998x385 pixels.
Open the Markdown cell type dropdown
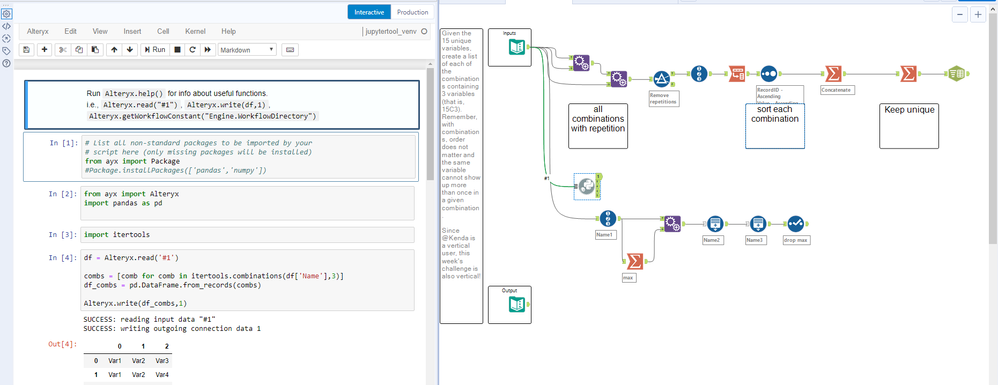click(247, 49)
